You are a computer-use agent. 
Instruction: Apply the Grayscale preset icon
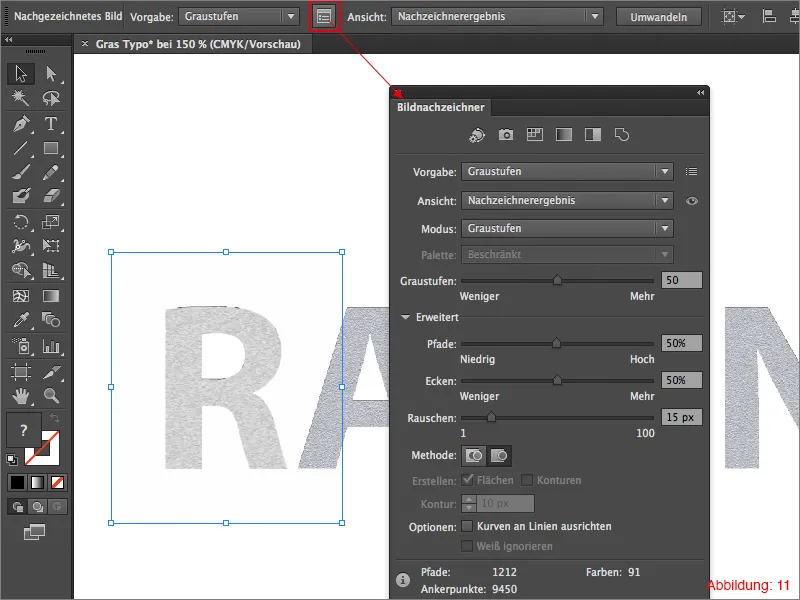coord(564,135)
